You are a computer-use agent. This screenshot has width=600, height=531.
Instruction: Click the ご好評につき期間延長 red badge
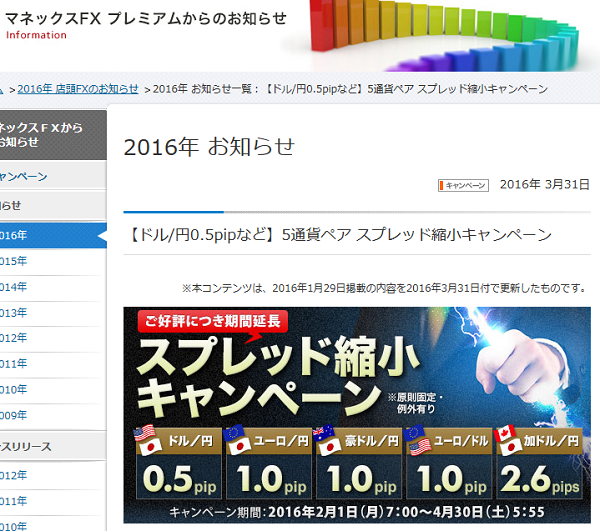[213, 321]
